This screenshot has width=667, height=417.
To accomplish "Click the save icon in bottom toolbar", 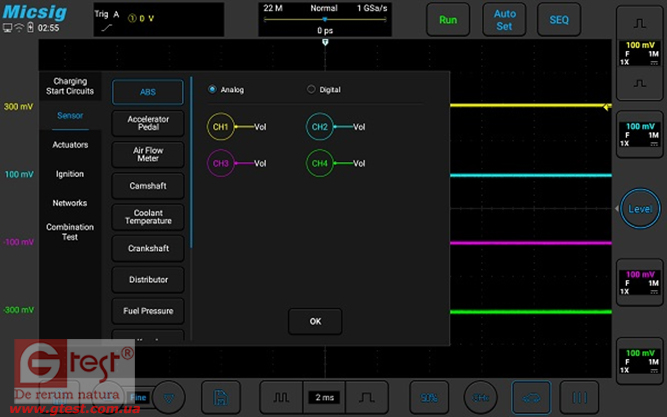I will pyautogui.click(x=220, y=396).
